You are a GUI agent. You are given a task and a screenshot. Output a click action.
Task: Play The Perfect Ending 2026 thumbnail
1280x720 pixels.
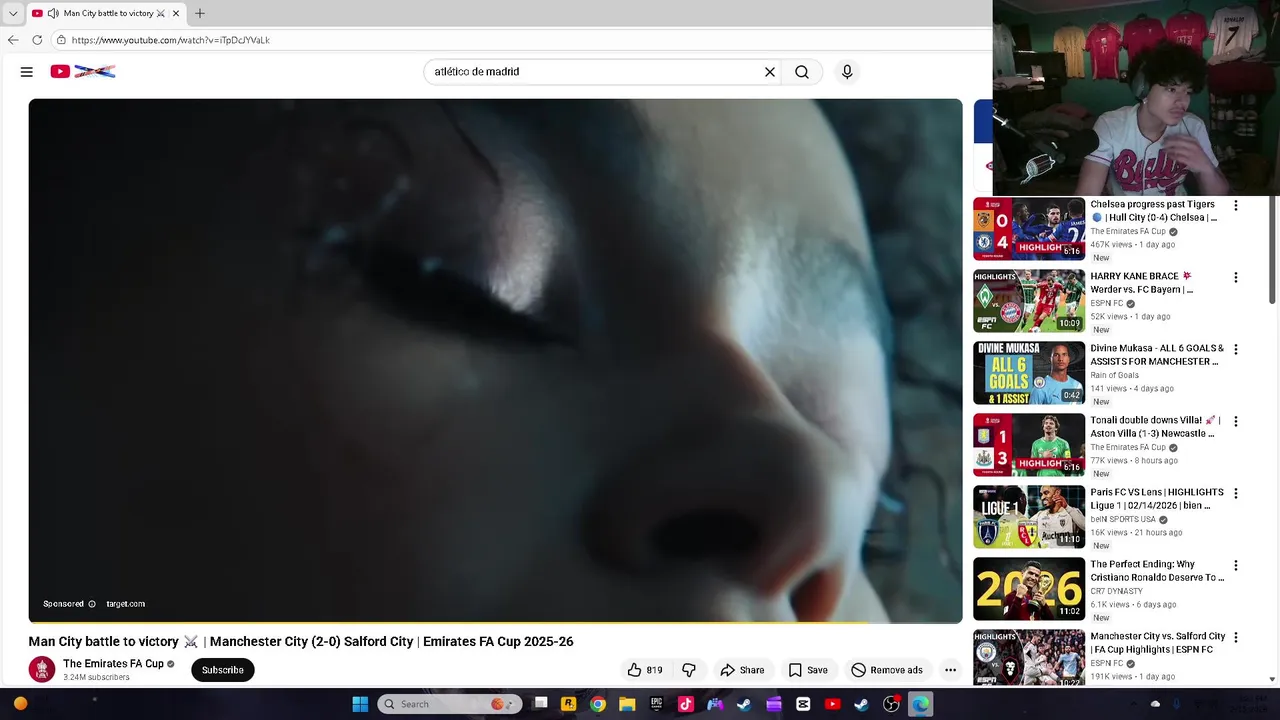pos(1029,589)
